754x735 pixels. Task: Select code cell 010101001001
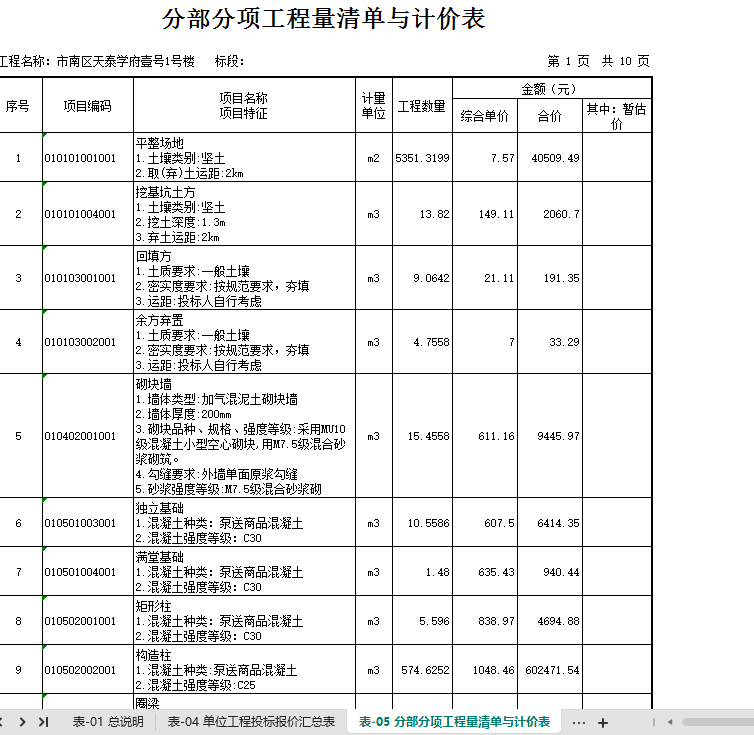(88, 158)
